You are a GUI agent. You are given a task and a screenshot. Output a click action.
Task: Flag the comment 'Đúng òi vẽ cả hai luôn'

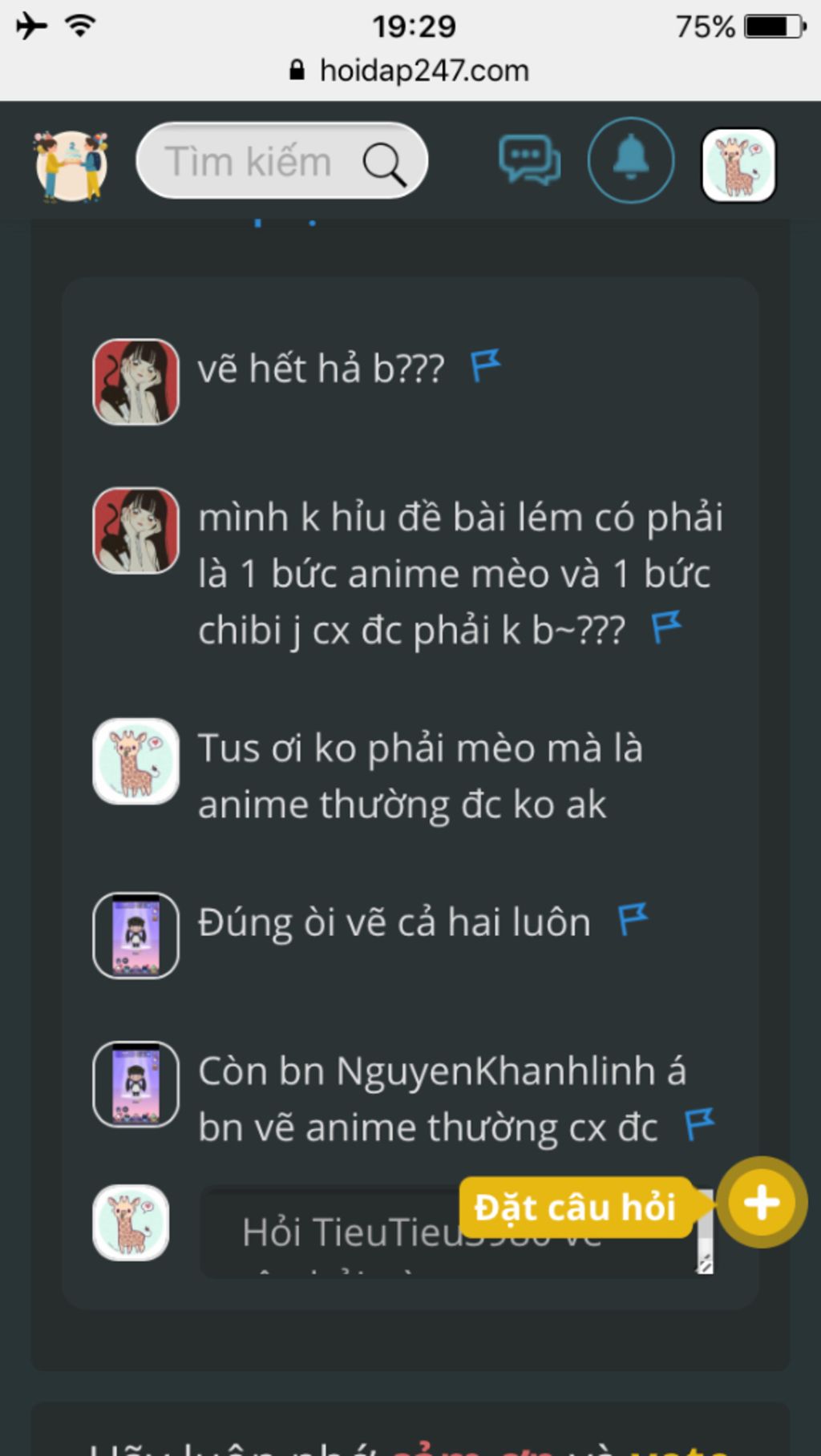(633, 919)
